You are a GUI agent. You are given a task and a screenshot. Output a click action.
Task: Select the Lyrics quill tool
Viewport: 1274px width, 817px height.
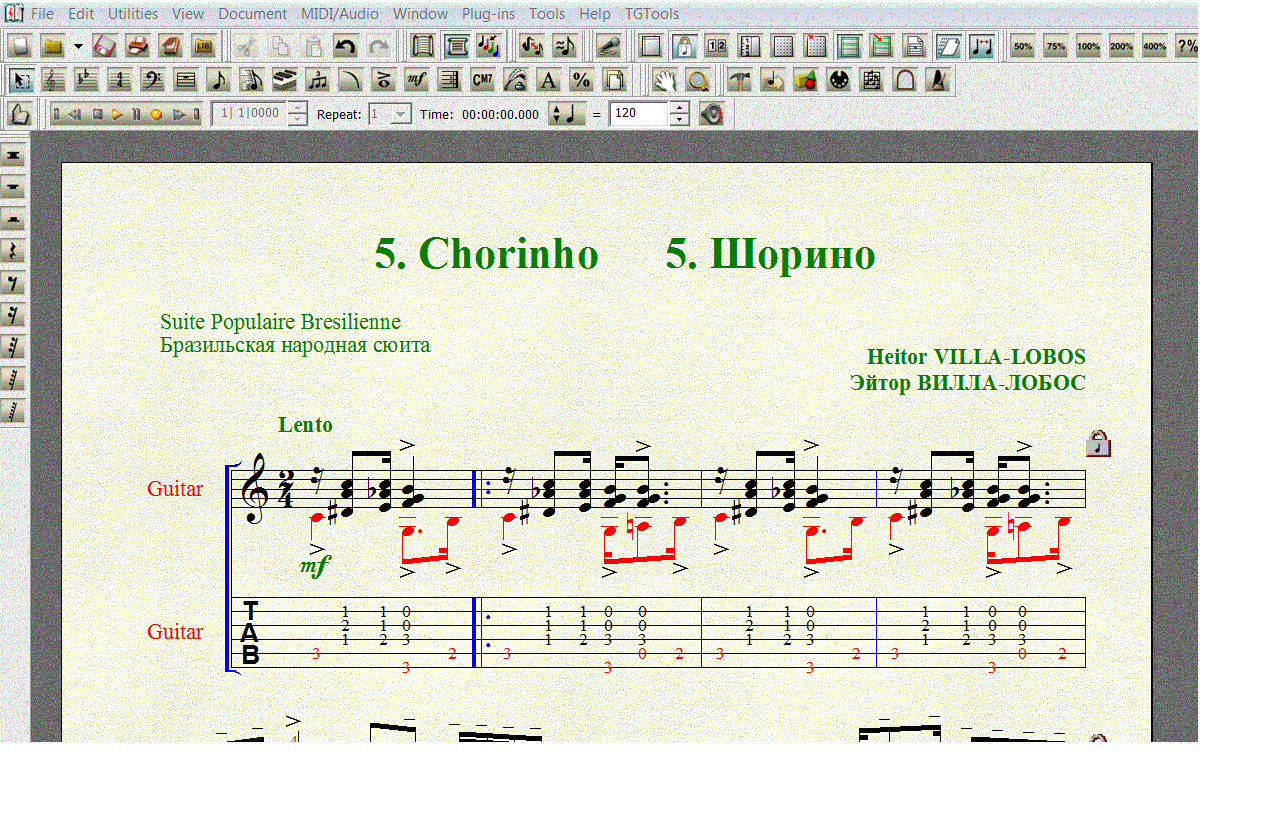[516, 80]
